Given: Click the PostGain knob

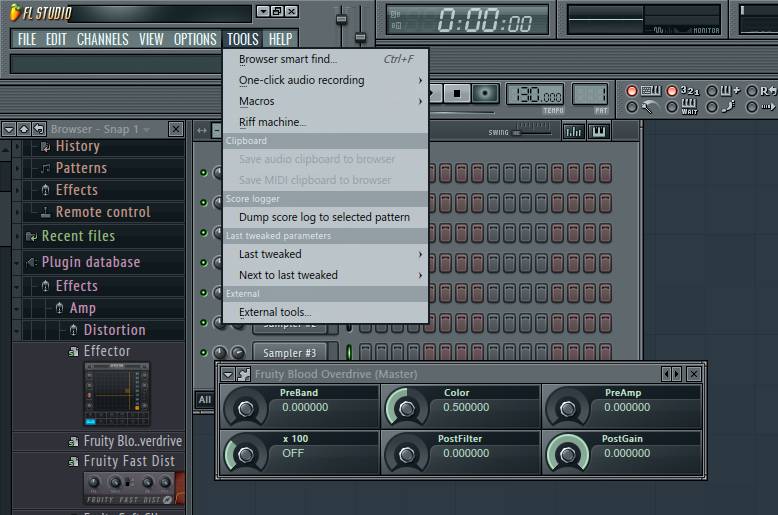Looking at the screenshot, I should pyautogui.click(x=568, y=454).
